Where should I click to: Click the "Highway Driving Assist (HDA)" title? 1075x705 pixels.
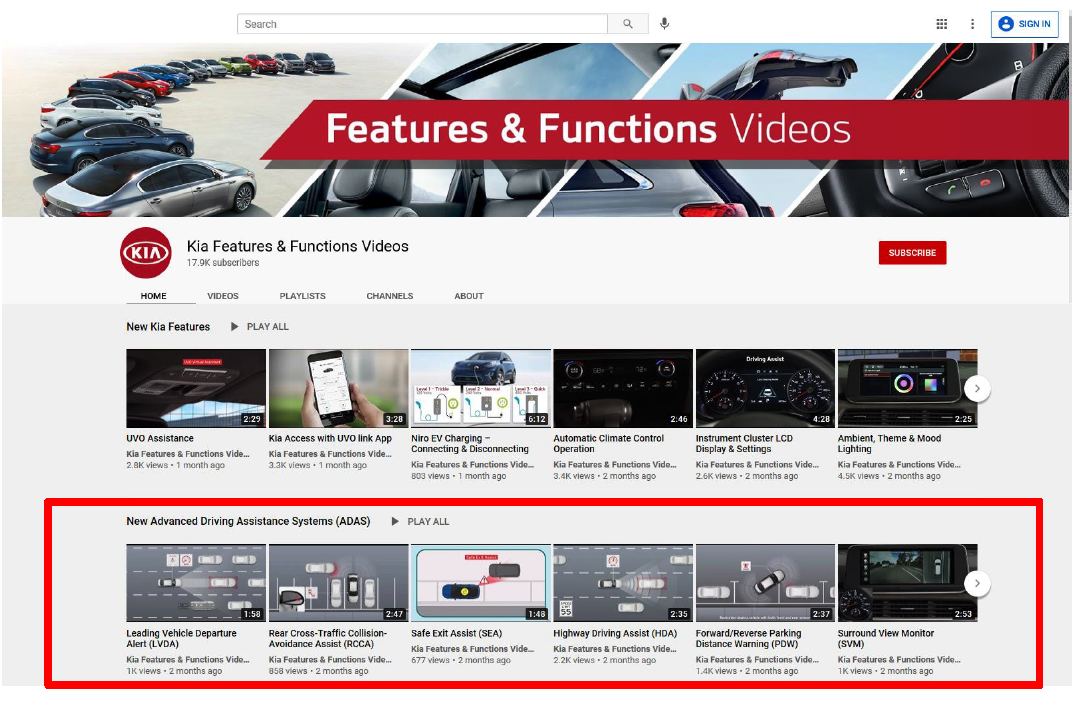615,634
